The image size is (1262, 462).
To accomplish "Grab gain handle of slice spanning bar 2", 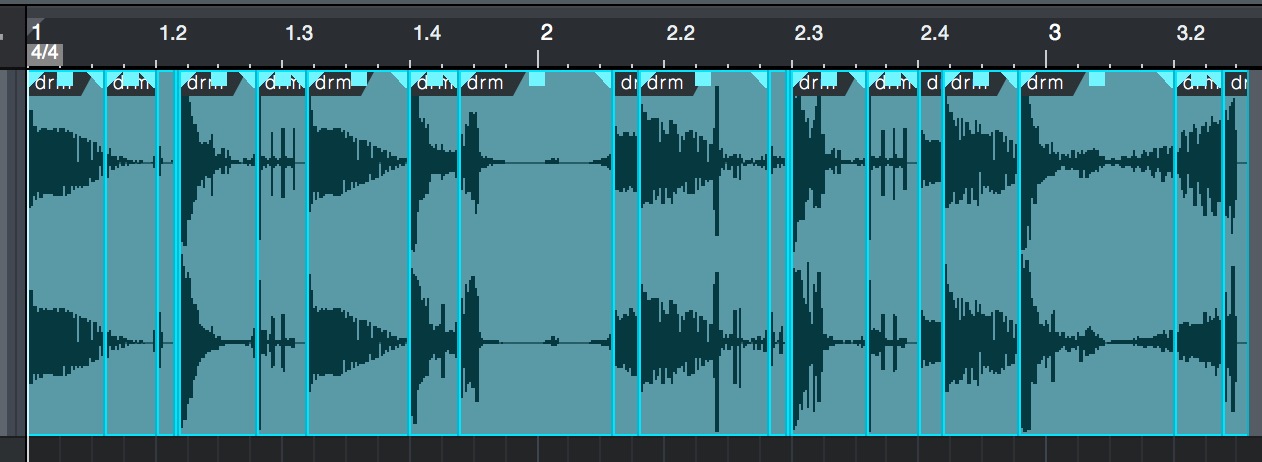I will point(537,78).
